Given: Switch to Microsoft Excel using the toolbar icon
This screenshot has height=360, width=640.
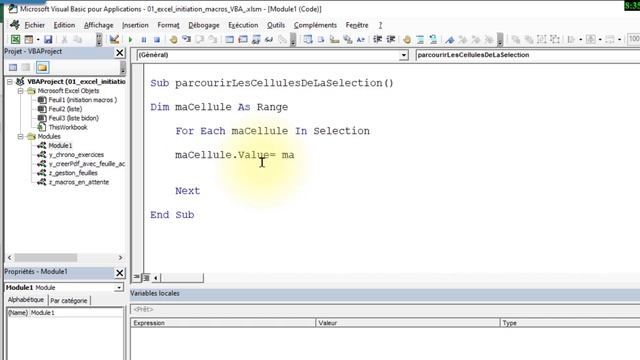Looking at the screenshot, I should [16, 39].
